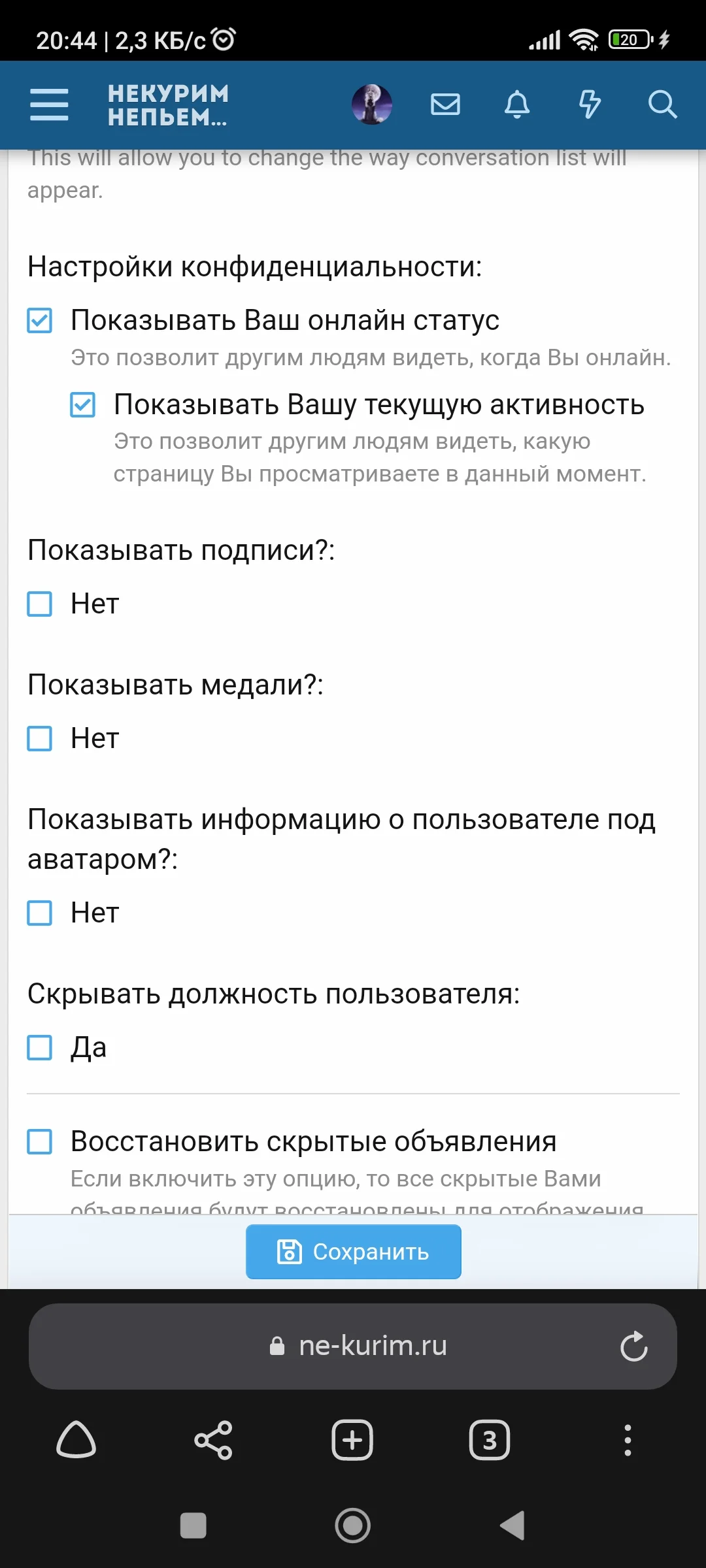Tap the ne-kurim.ru address bar
706x1568 pixels.
[353, 1346]
